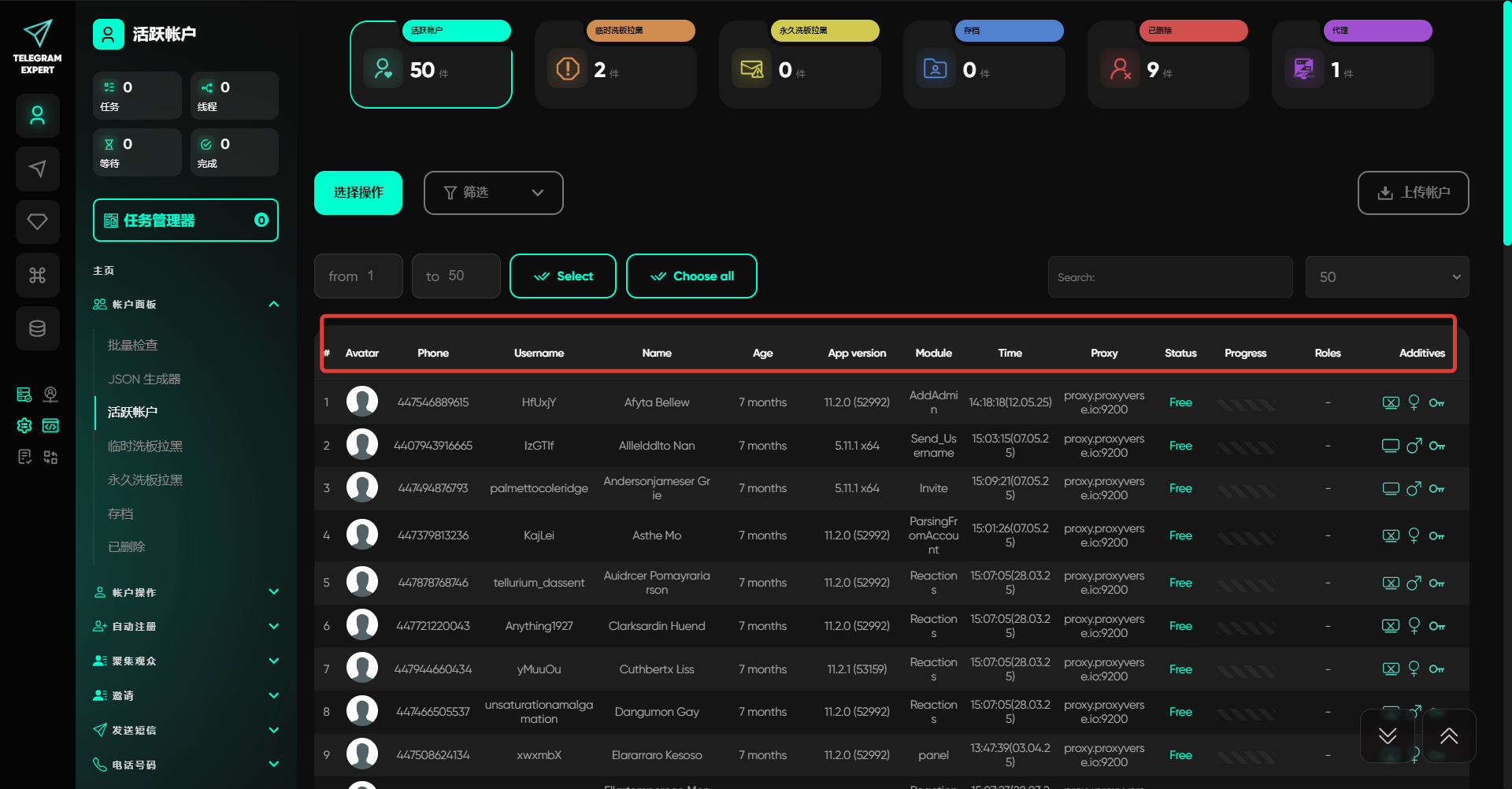Image resolution: width=1512 pixels, height=789 pixels.
Task: Click the command symbol sidebar icon
Action: click(37, 275)
